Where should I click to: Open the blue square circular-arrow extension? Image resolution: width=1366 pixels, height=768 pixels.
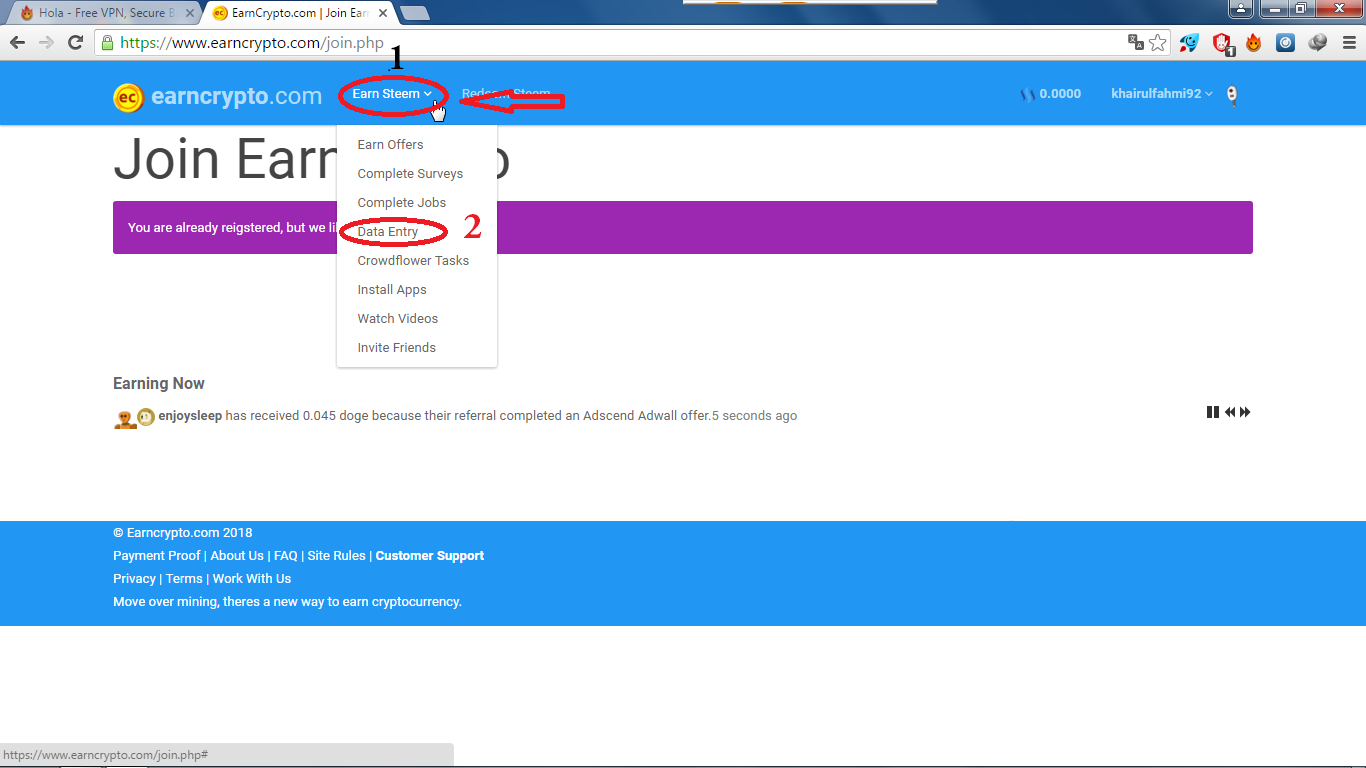(x=1286, y=42)
